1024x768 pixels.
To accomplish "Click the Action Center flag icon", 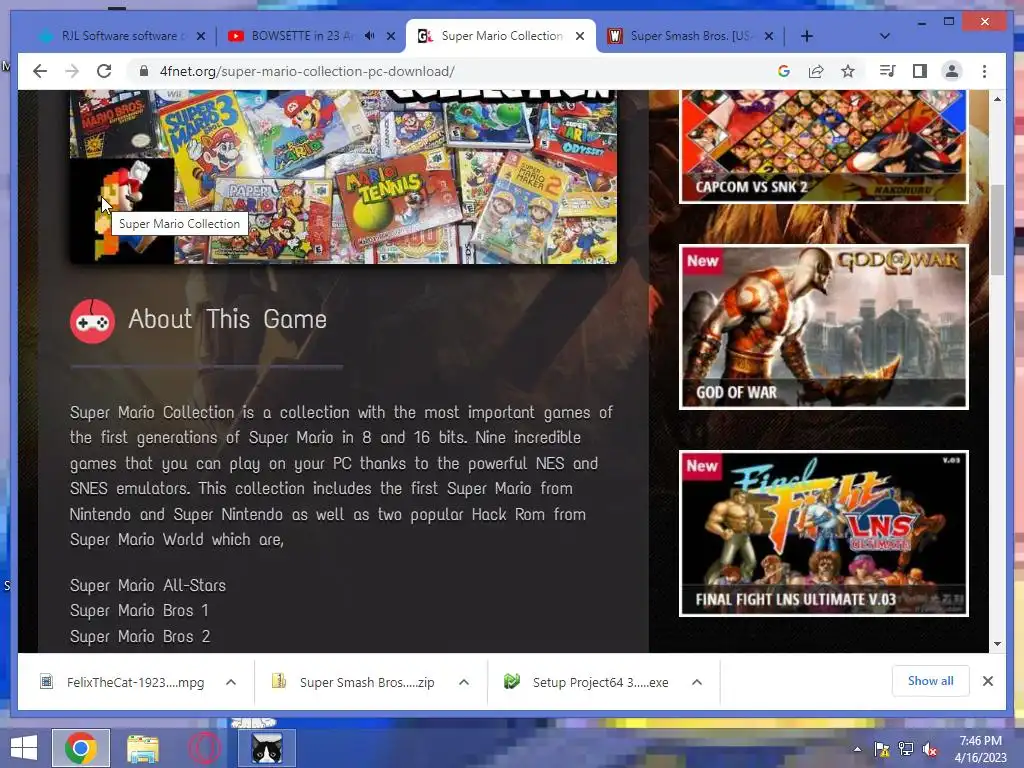I will tap(882, 749).
